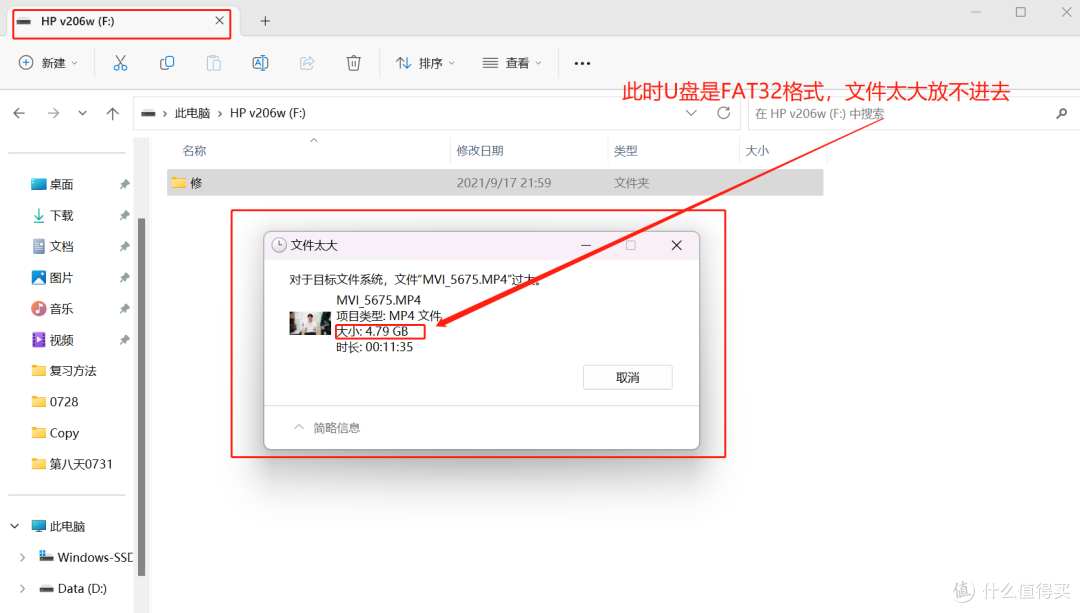The width and height of the screenshot is (1080, 613).
Task: Click the Delete trash can icon
Action: [x=353, y=63]
